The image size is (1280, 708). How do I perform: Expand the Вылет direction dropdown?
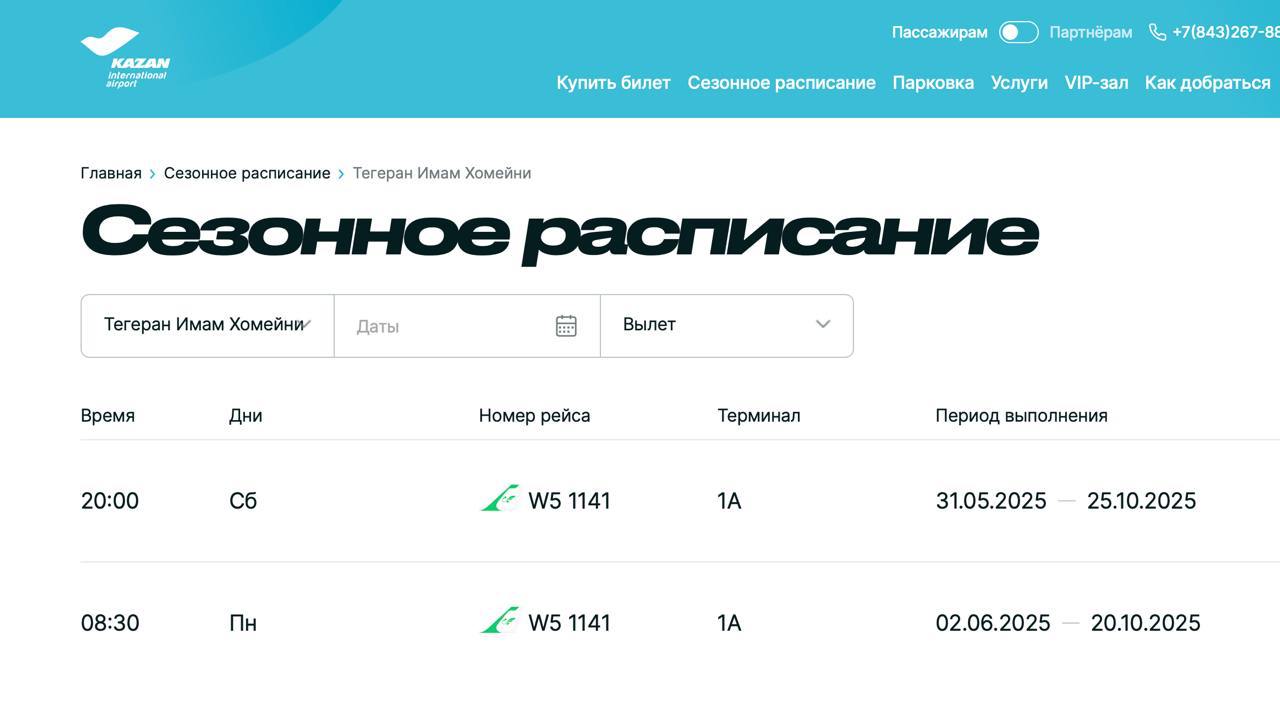[x=725, y=325]
